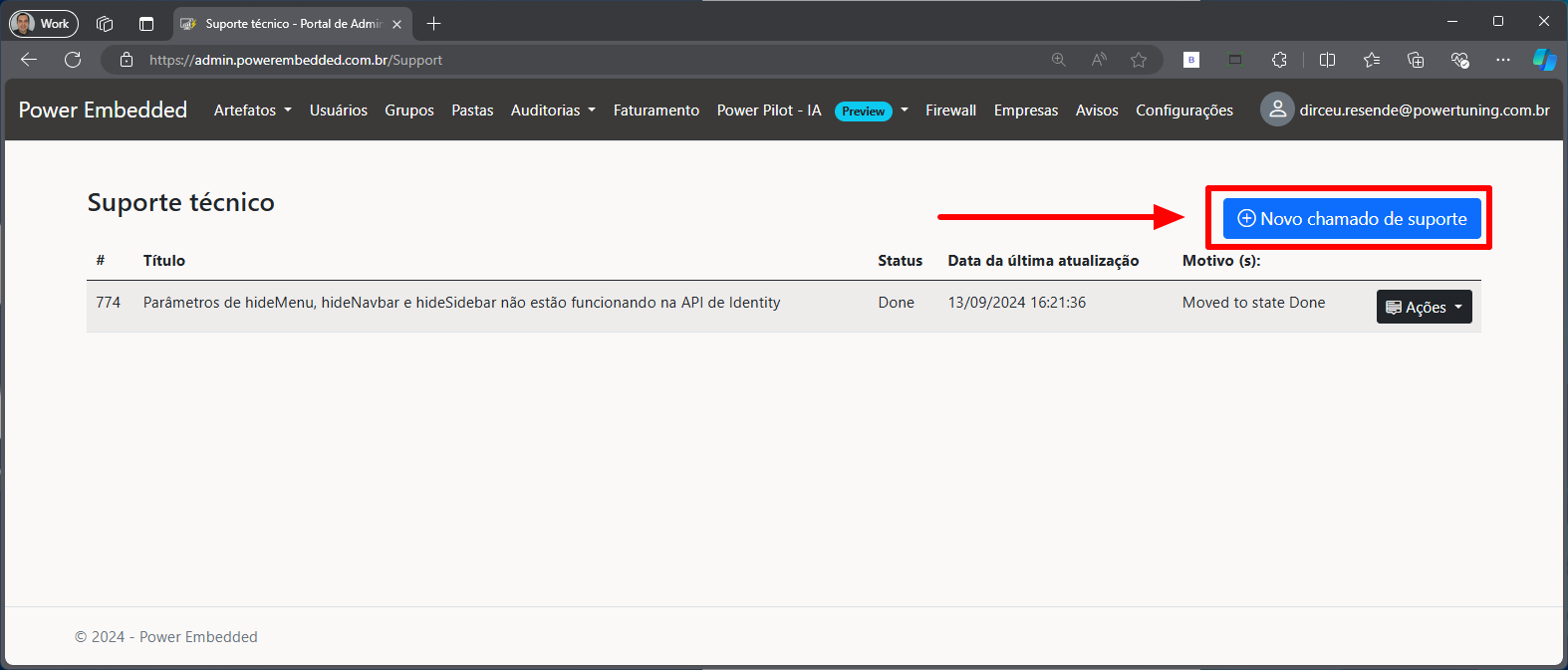Image resolution: width=1568 pixels, height=670 pixels.
Task: Click the browser back arrow icon
Action: tap(29, 60)
